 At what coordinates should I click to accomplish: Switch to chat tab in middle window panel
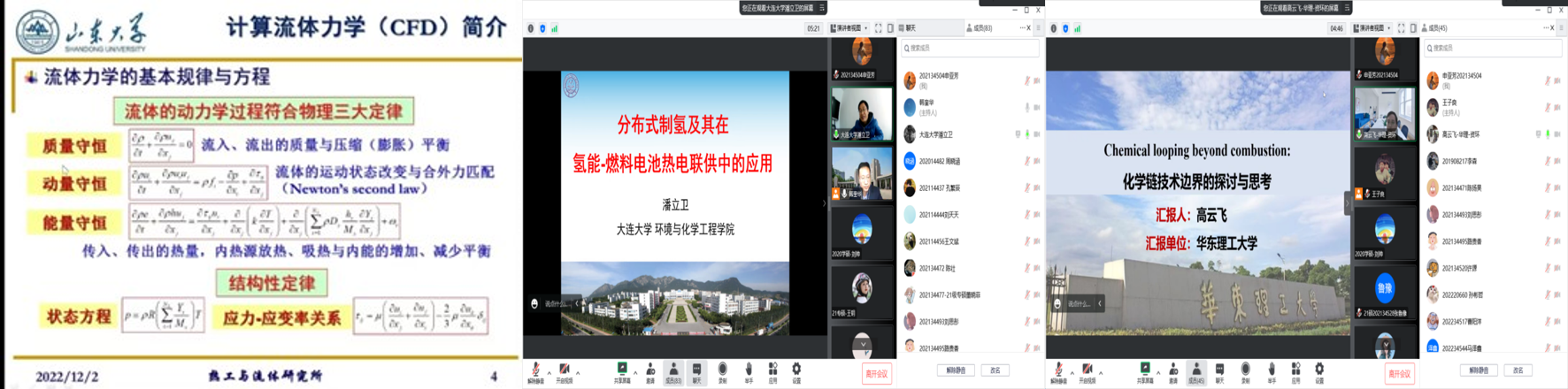pyautogui.click(x=908, y=28)
